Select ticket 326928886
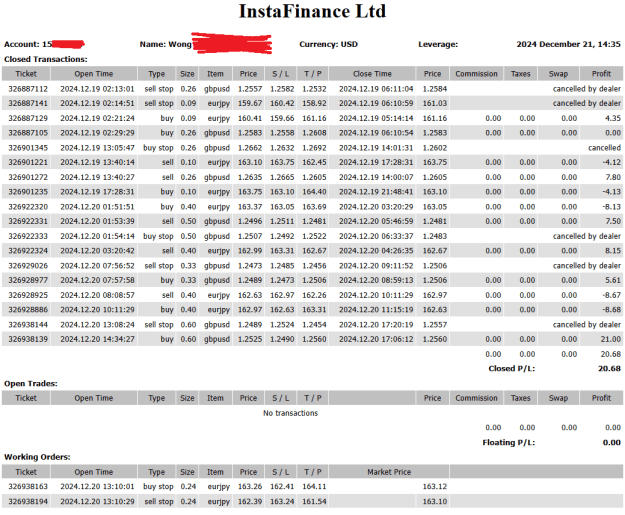 click(x=28, y=310)
